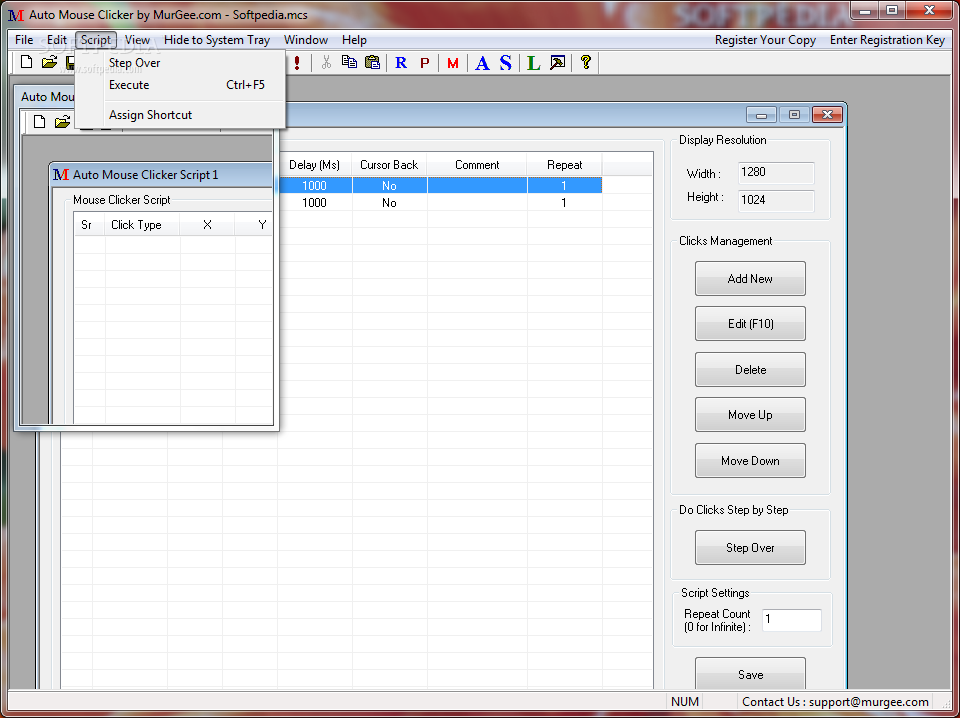Click Click Type column header in Script 1 window
The width and height of the screenshot is (960, 718).
click(x=143, y=225)
